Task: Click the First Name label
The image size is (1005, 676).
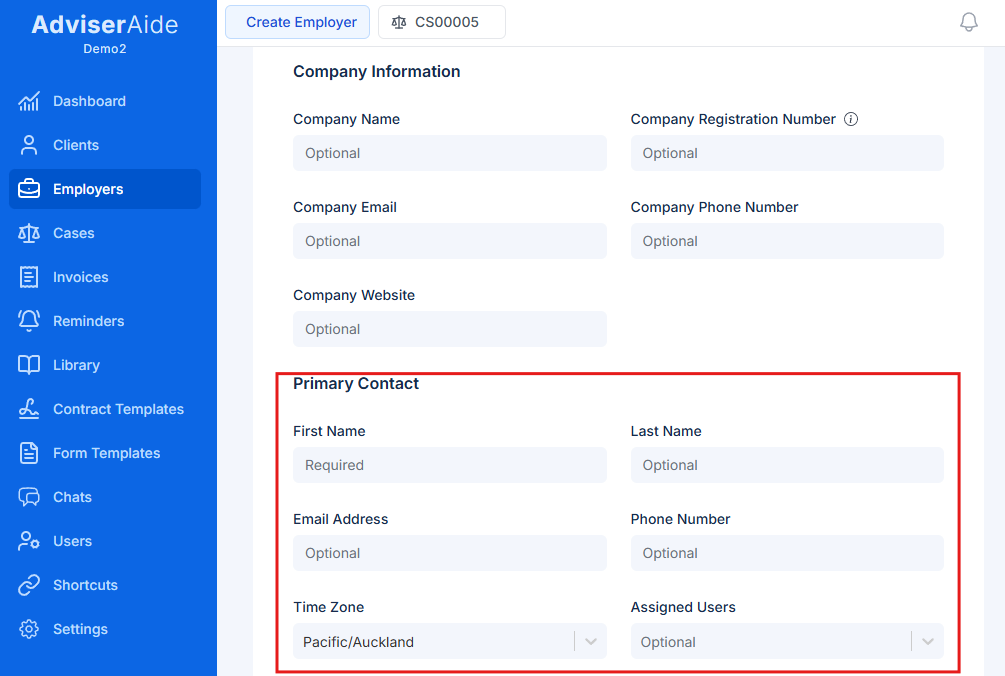Action: [329, 431]
